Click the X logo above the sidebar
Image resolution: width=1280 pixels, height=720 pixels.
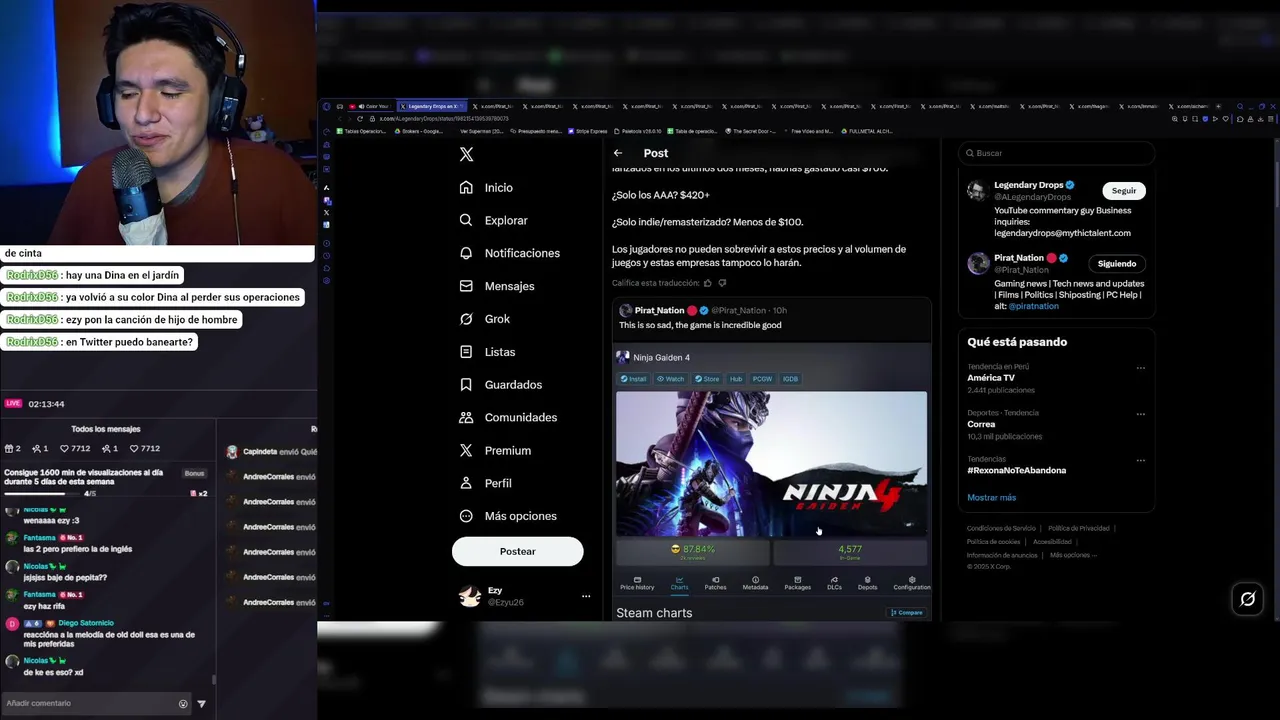[466, 154]
